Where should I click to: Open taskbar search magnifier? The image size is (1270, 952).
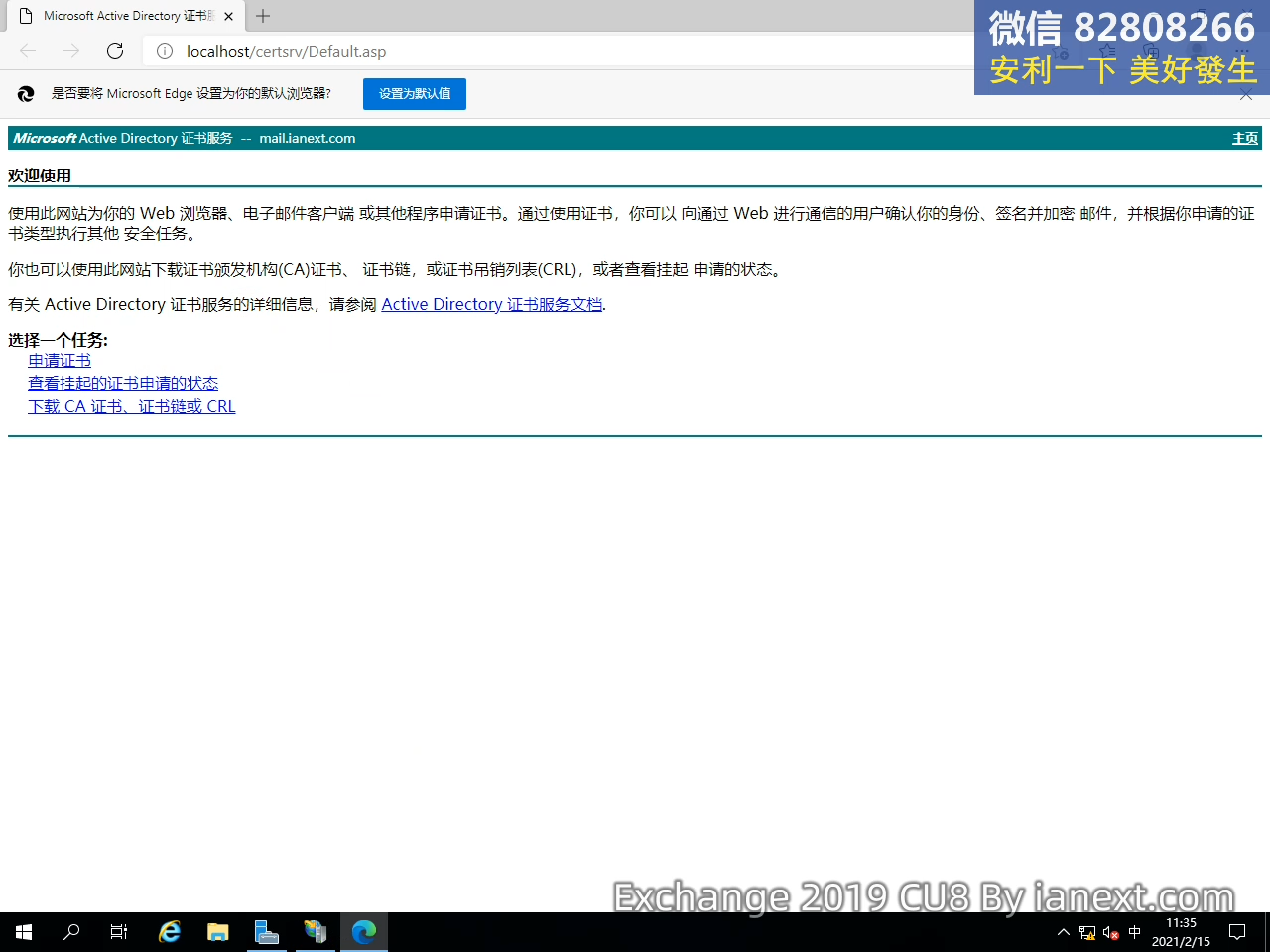click(x=71, y=932)
